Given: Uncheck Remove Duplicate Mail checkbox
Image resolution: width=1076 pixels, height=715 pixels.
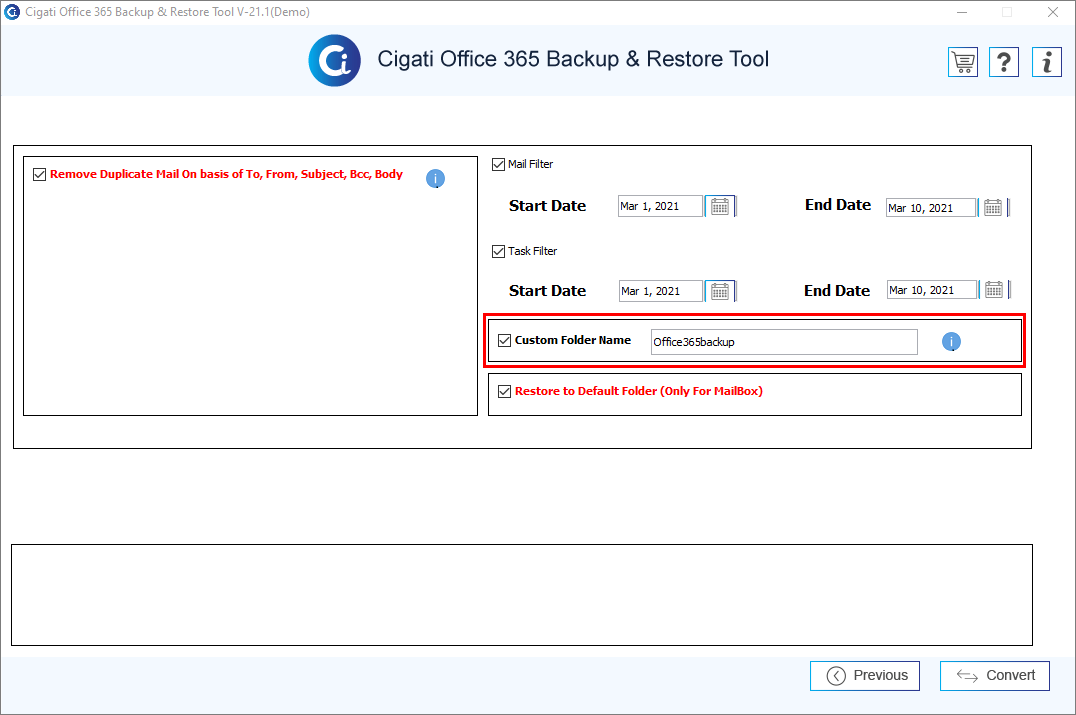Looking at the screenshot, I should (x=40, y=174).
